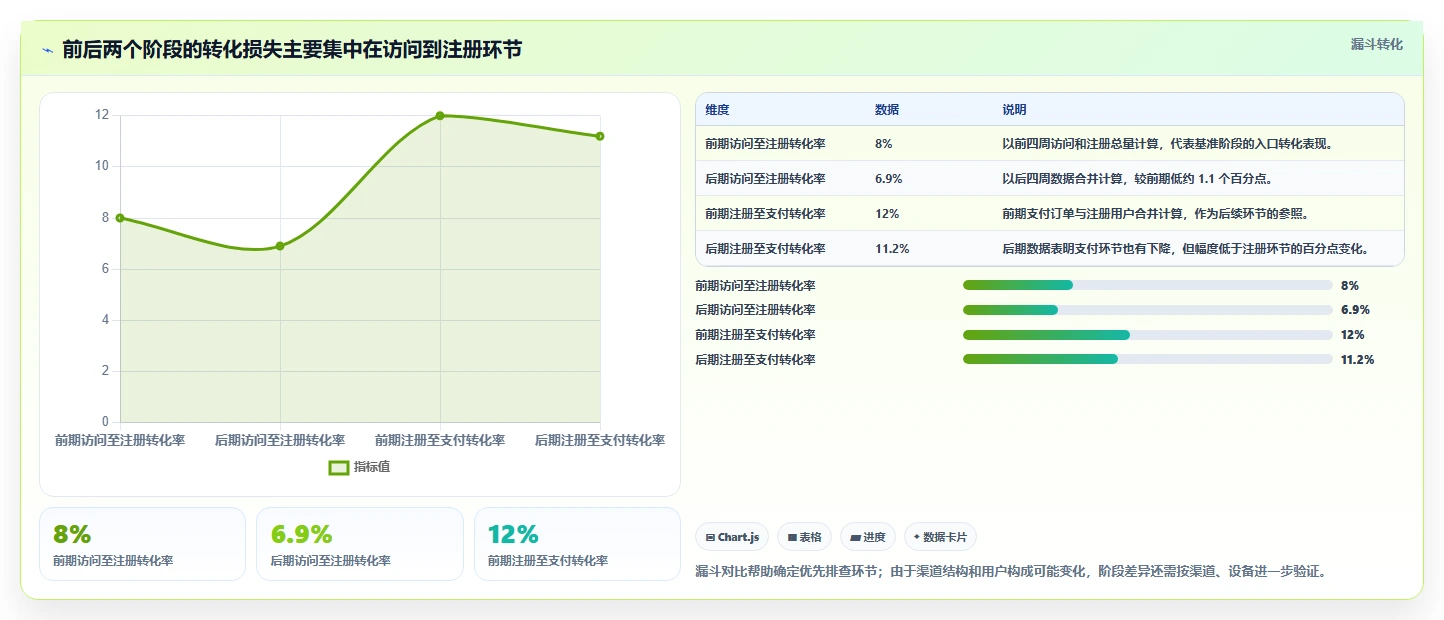Click the 数据 column header

[x=887, y=110]
